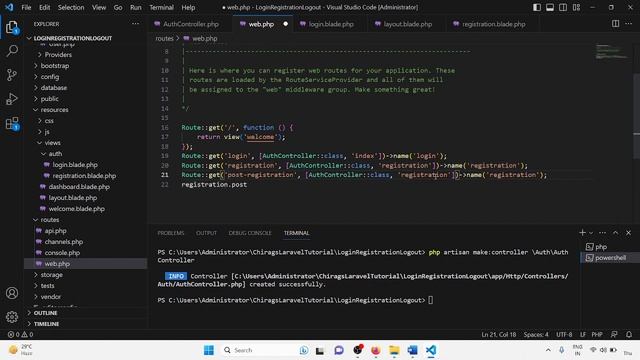Open the Accounts menu icon
The image size is (640, 360).
coord(12,293)
